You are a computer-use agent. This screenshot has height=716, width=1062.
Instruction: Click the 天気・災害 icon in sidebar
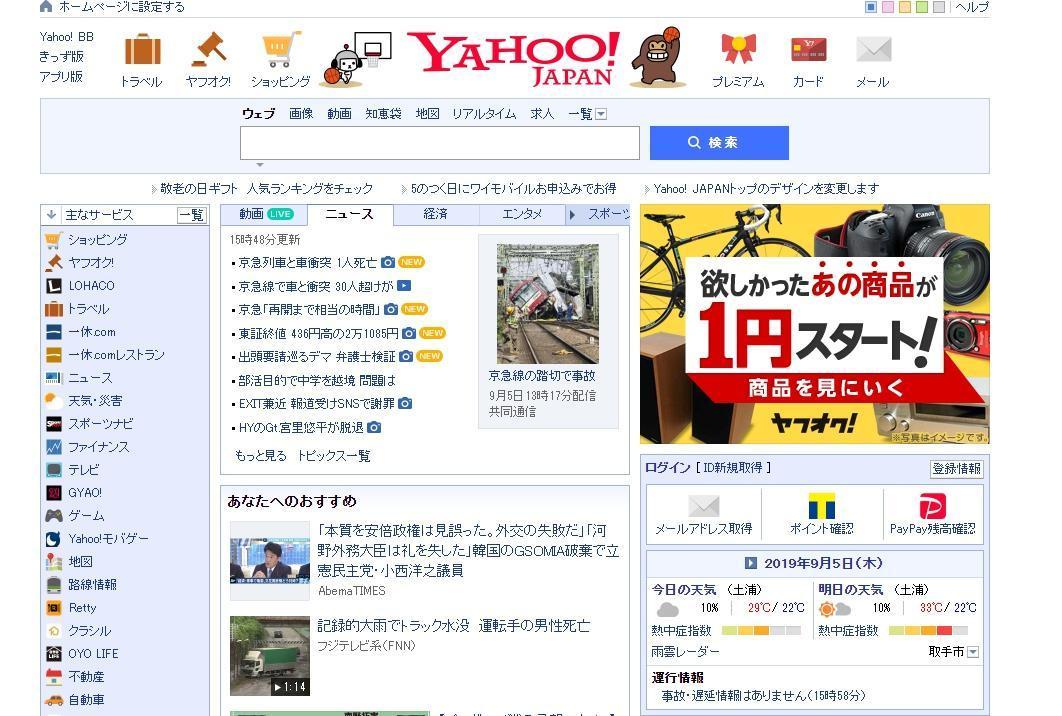point(54,401)
